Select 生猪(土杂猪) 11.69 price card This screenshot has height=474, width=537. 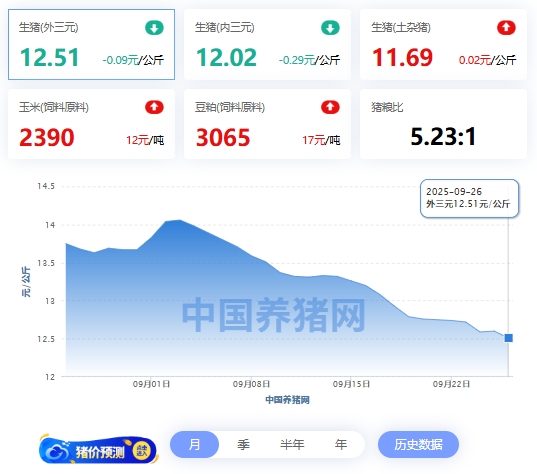(443, 45)
